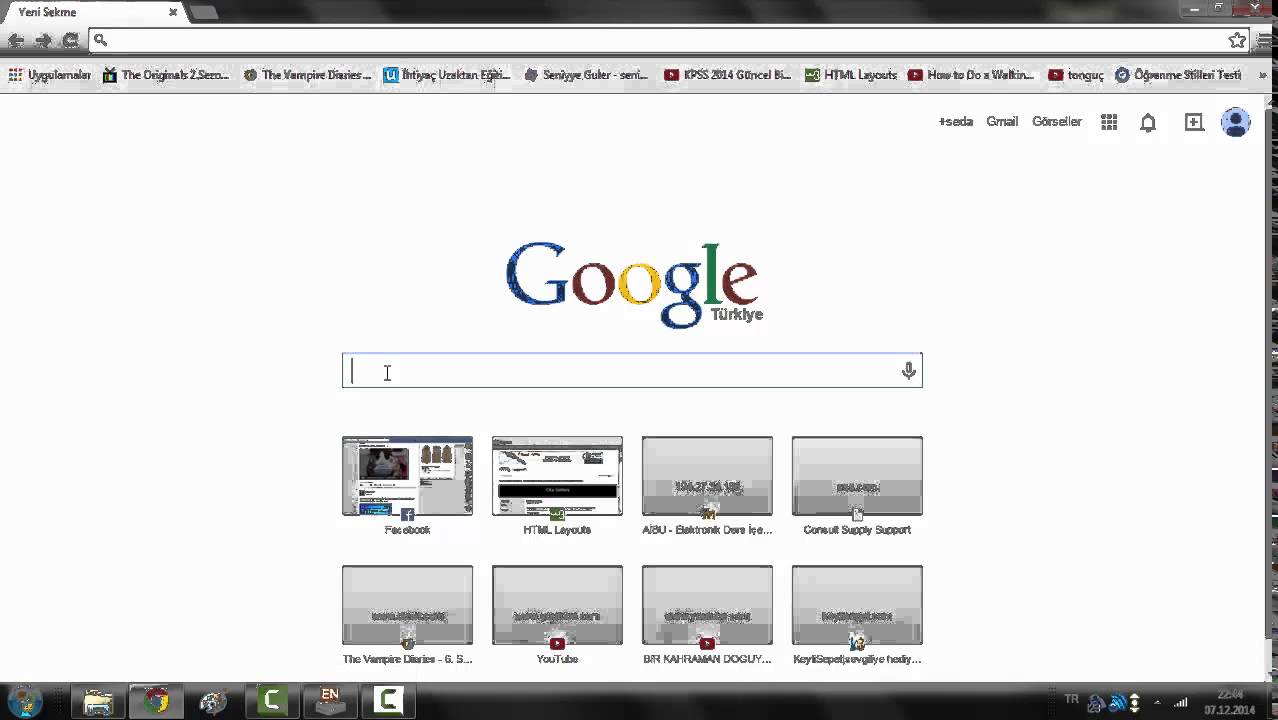
Task: Open the Windows Start button
Action: click(25, 701)
